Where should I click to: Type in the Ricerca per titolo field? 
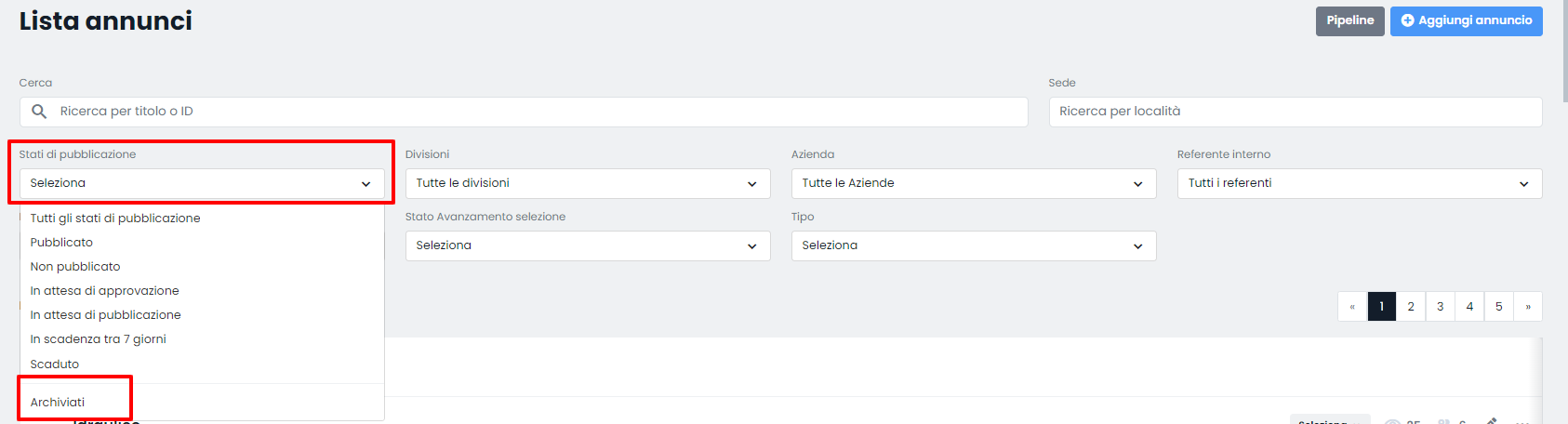pos(539,112)
